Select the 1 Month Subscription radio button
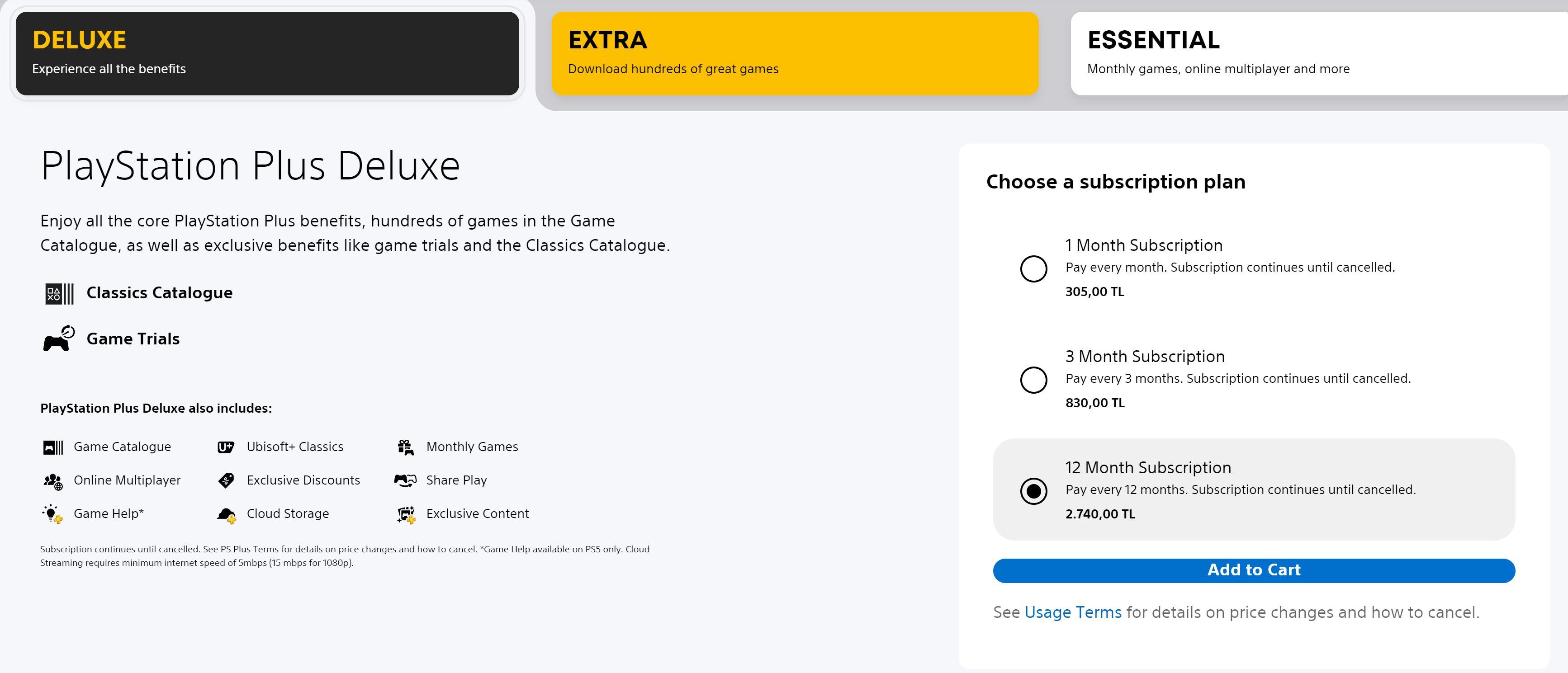The image size is (1568, 673). tap(1033, 268)
